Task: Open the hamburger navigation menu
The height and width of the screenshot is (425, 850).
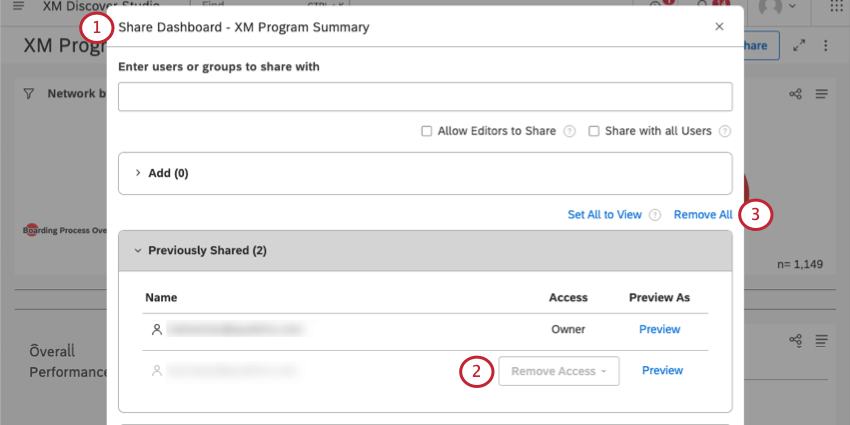Action: (x=18, y=6)
